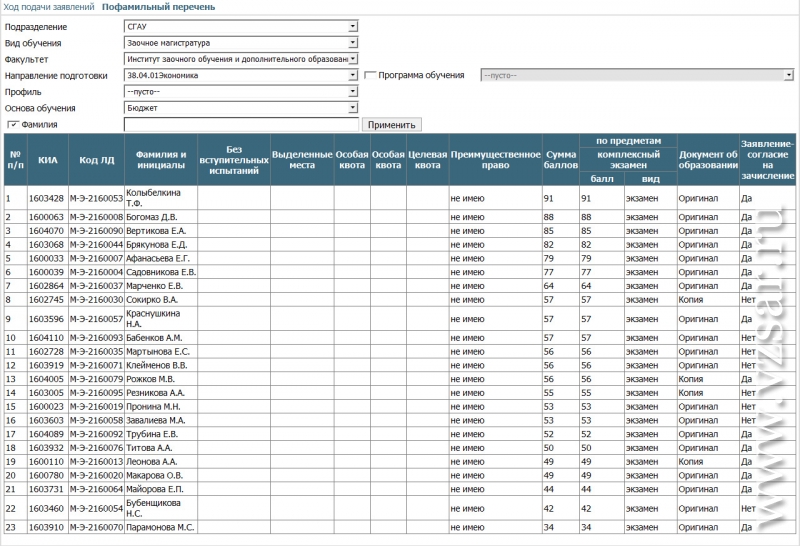Select the name Садовникова Е.В.
This screenshot has height=546, width=800.
161,272
